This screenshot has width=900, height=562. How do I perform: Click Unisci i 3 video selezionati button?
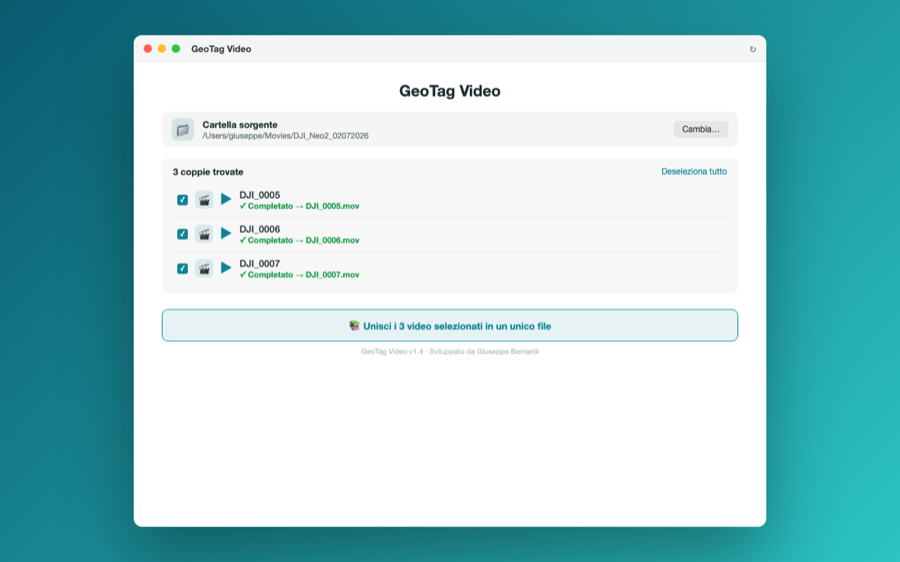449,325
